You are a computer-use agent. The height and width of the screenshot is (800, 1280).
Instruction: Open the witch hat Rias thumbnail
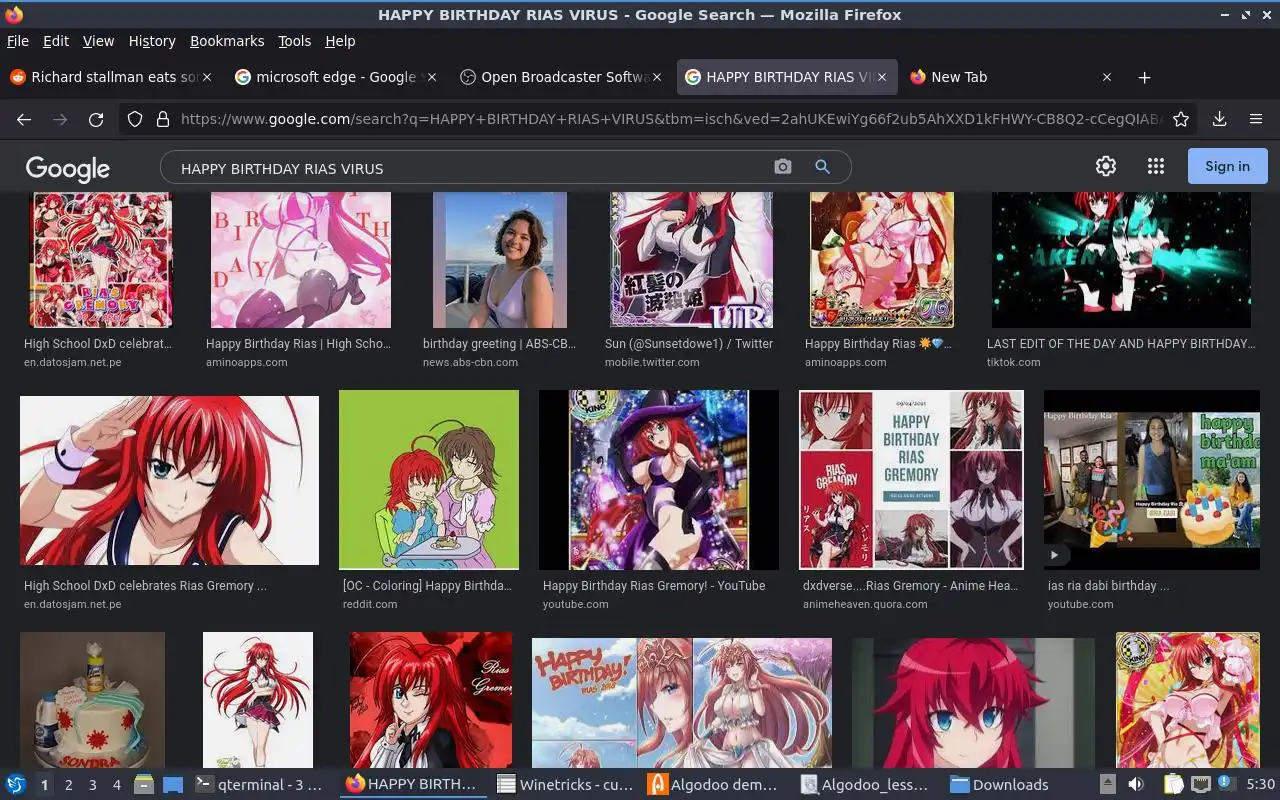[659, 480]
